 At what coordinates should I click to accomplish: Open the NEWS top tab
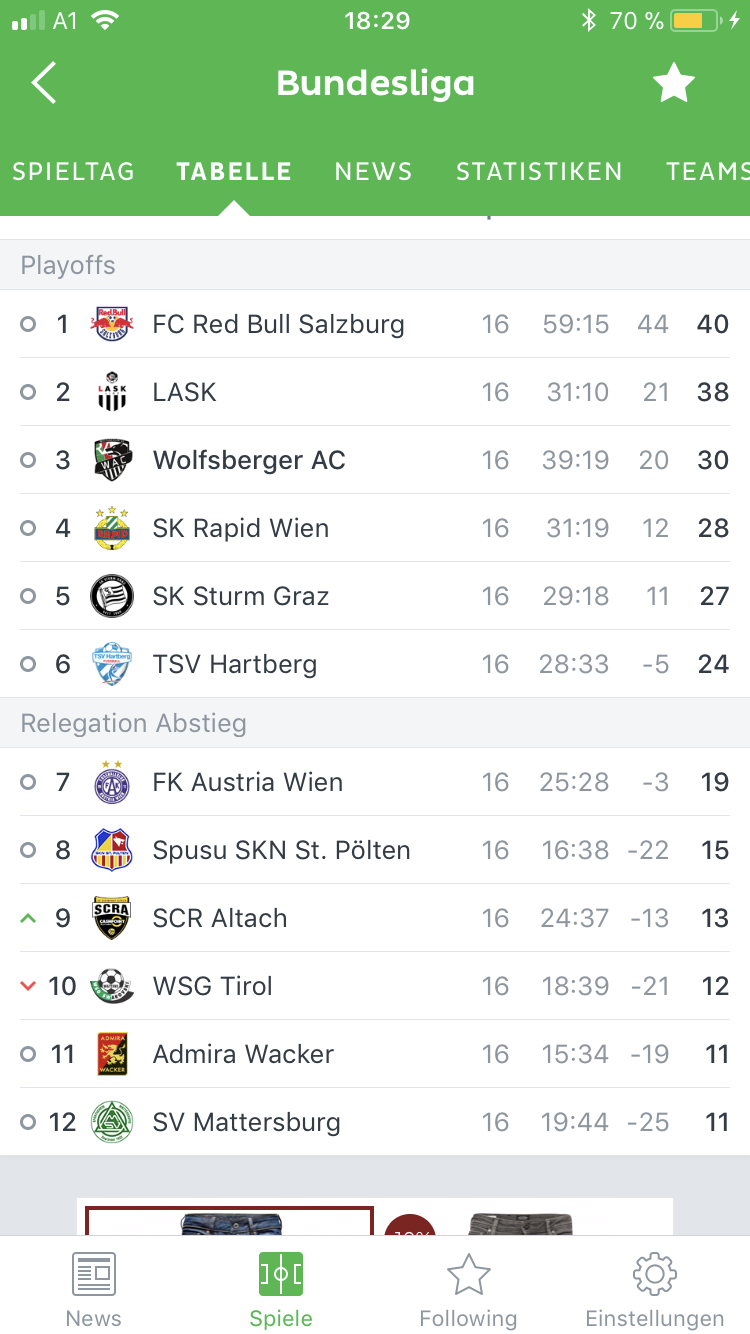tap(374, 172)
